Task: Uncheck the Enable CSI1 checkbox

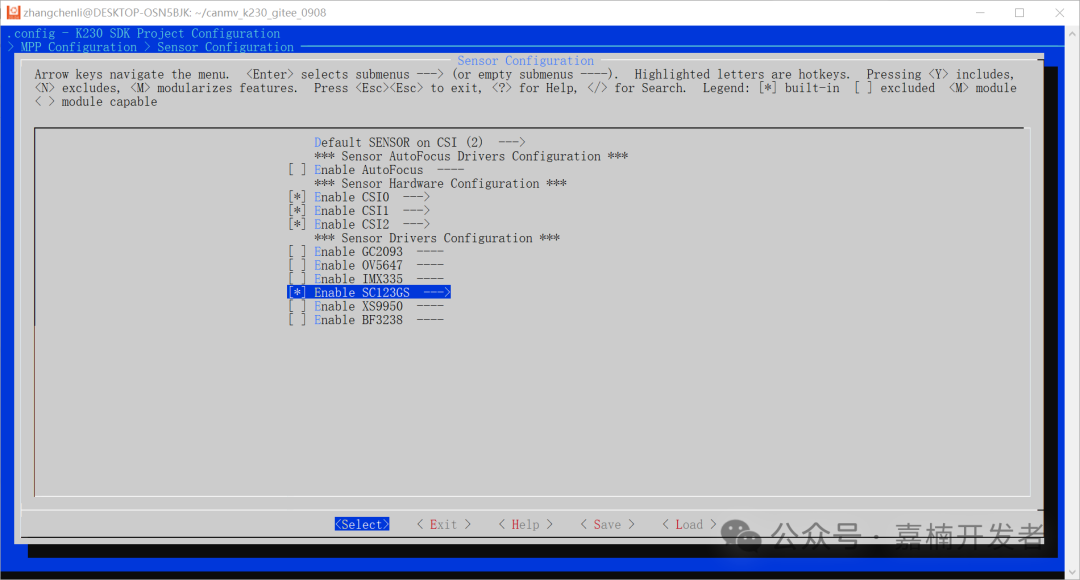Action: [x=297, y=211]
